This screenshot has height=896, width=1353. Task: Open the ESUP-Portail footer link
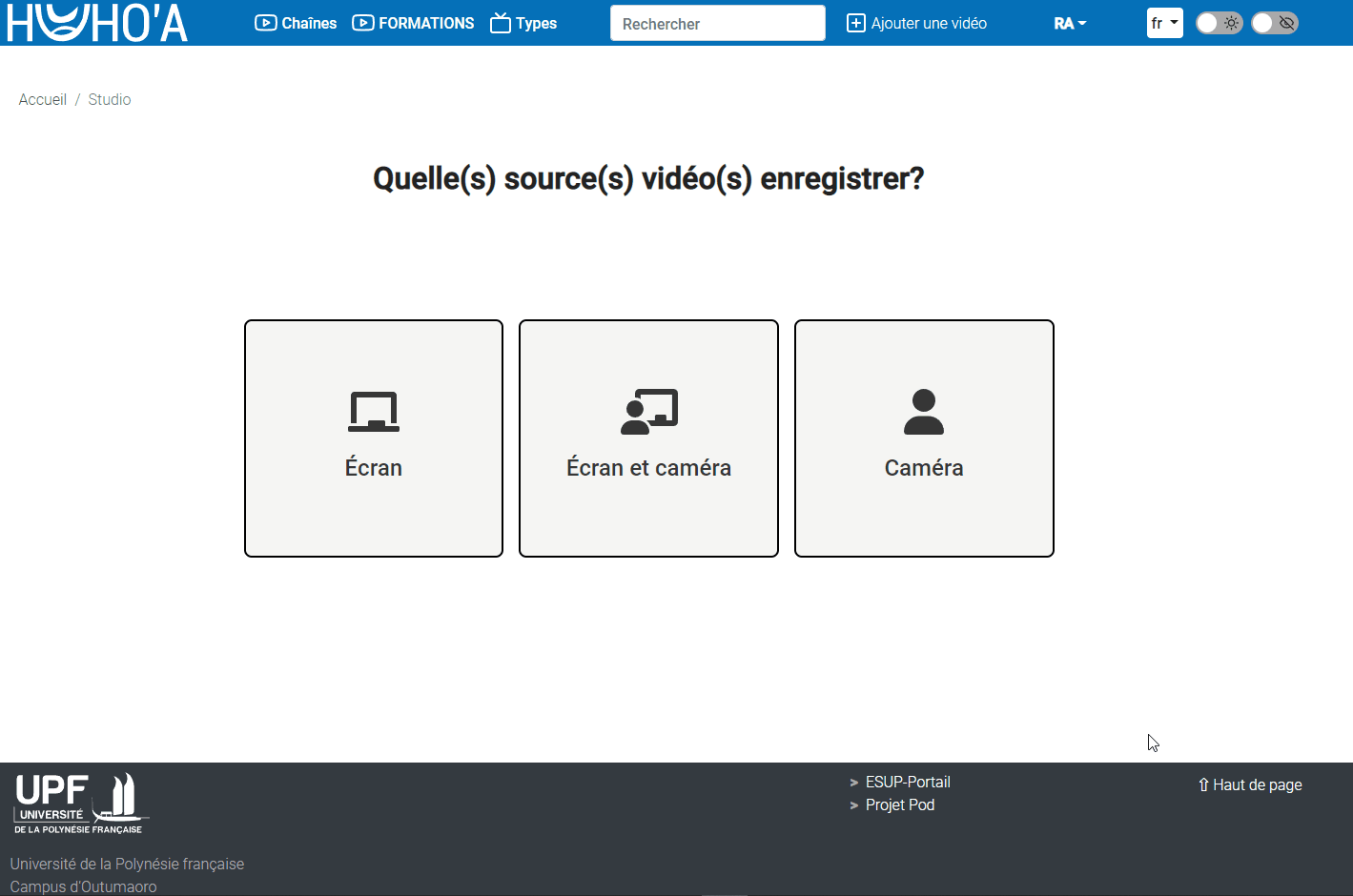pyautogui.click(x=907, y=782)
